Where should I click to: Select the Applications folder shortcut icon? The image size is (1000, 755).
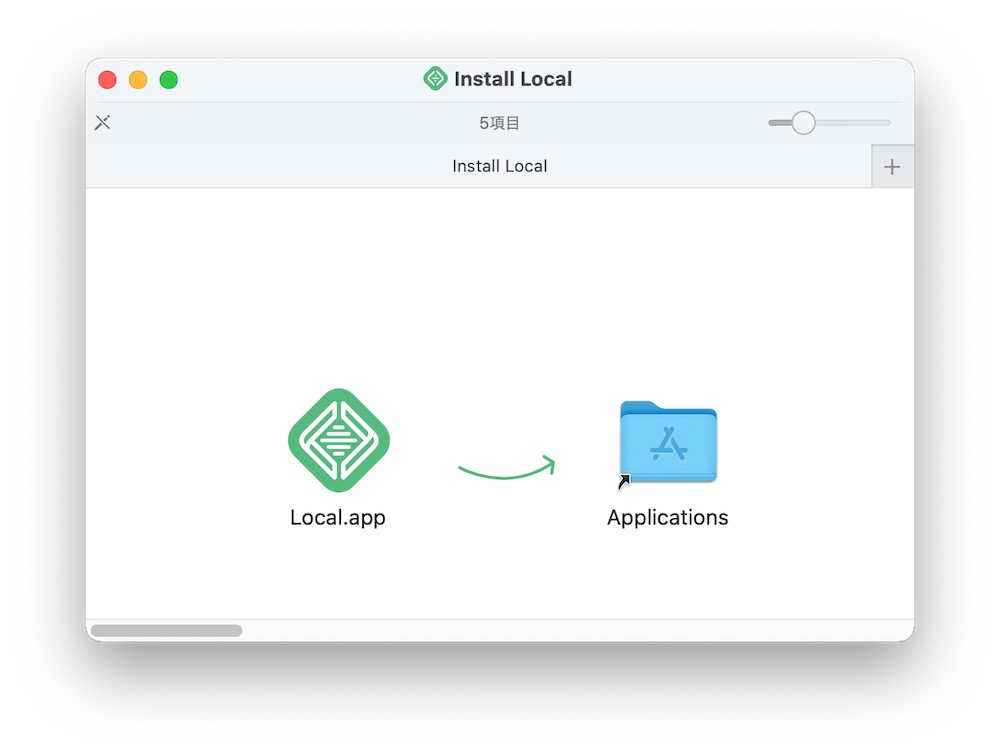tap(668, 443)
